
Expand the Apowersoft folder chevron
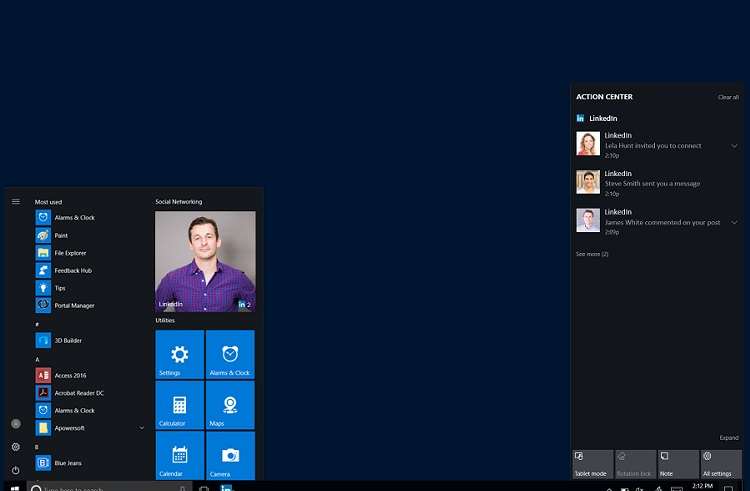click(142, 428)
